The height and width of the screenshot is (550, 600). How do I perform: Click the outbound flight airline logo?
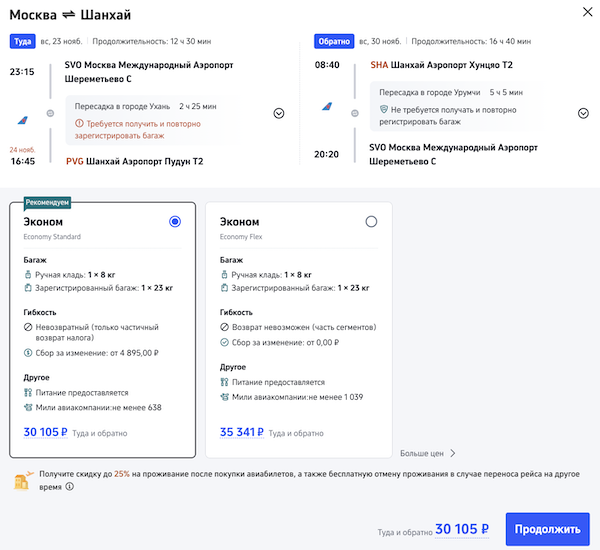tap(22, 119)
